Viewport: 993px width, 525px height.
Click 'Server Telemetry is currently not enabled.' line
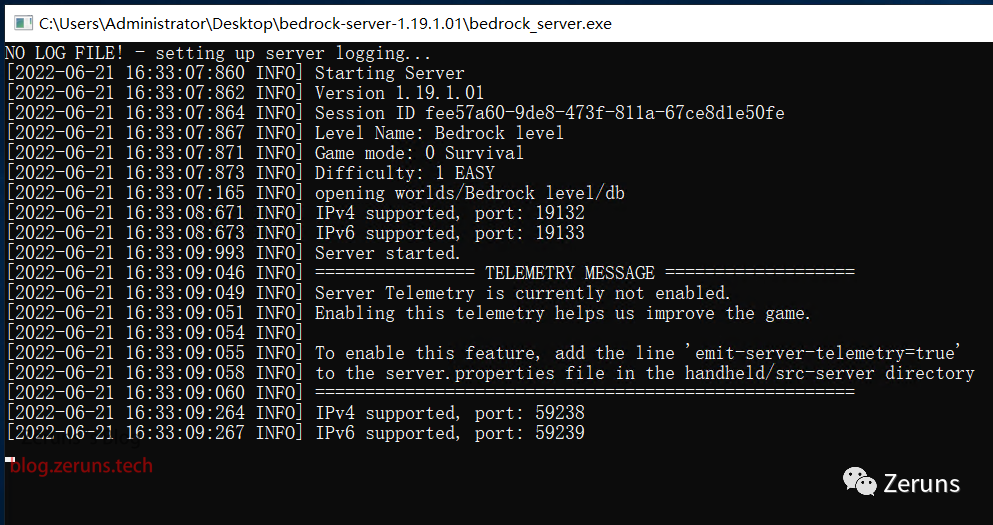[369, 293]
